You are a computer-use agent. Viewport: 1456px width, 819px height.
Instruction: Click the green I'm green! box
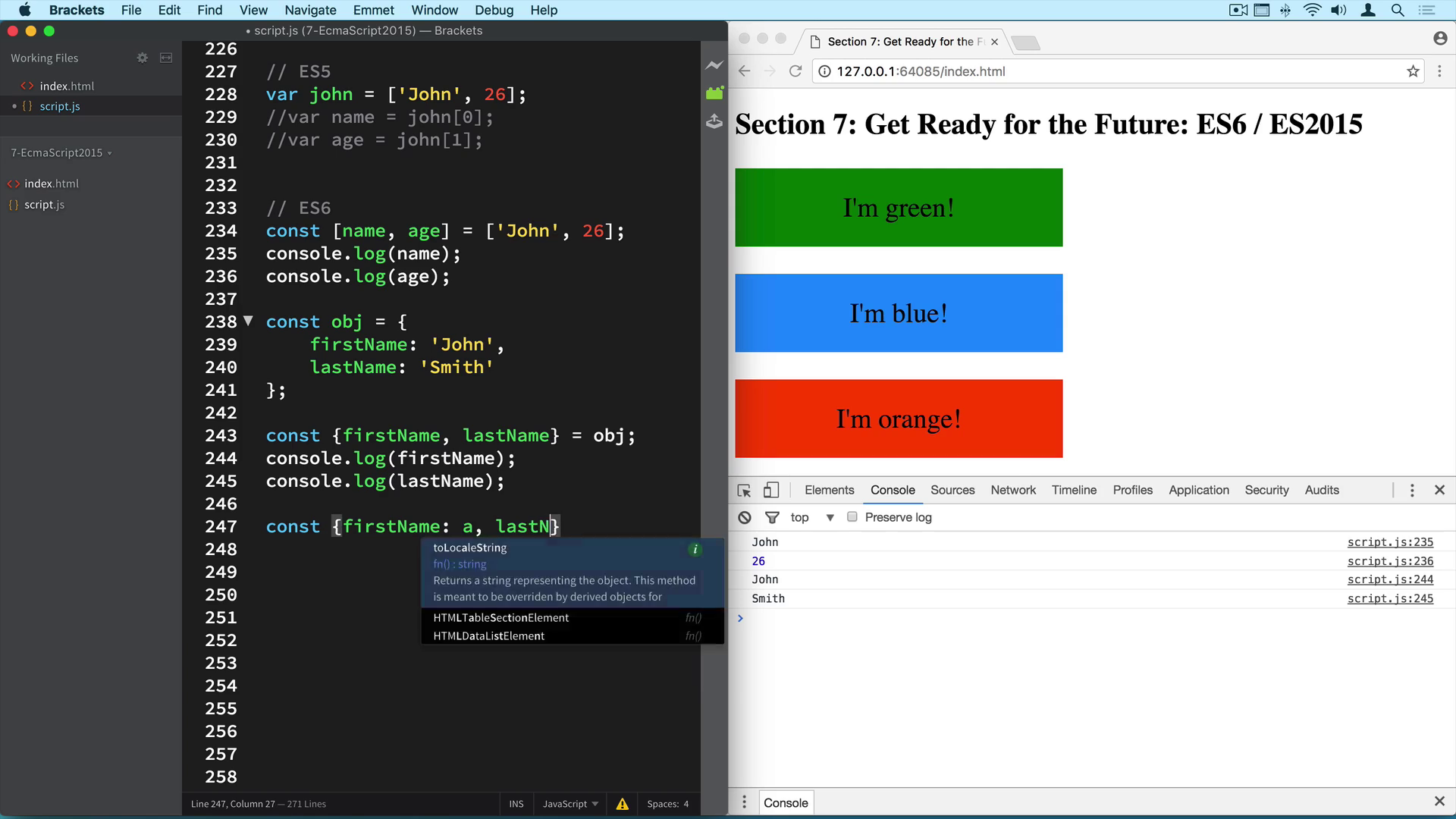pos(899,208)
